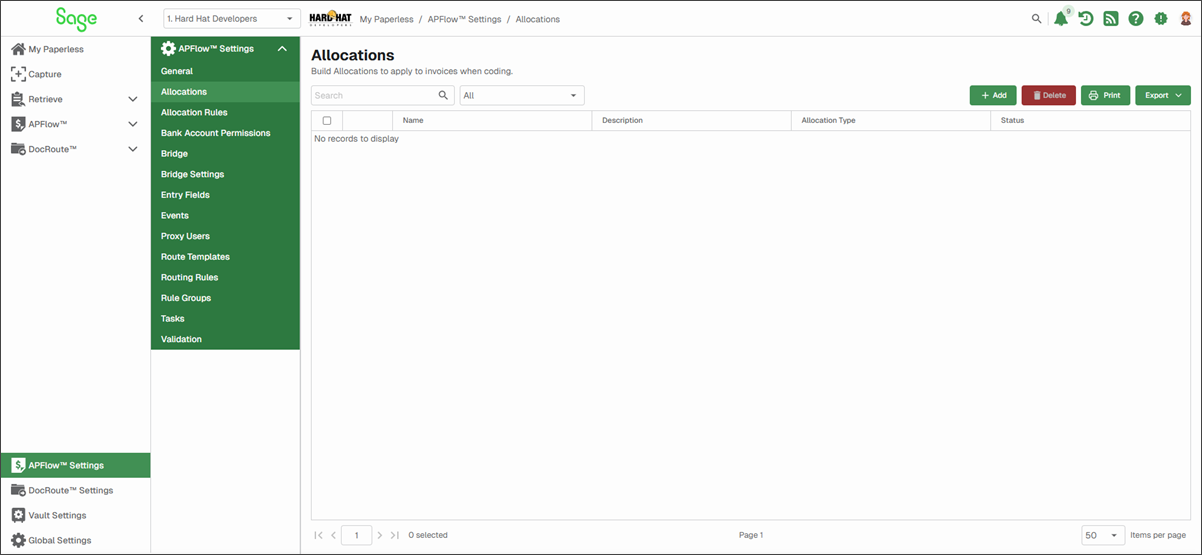The image size is (1202, 555).
Task: Go to the previous page arrow
Action: click(x=333, y=535)
